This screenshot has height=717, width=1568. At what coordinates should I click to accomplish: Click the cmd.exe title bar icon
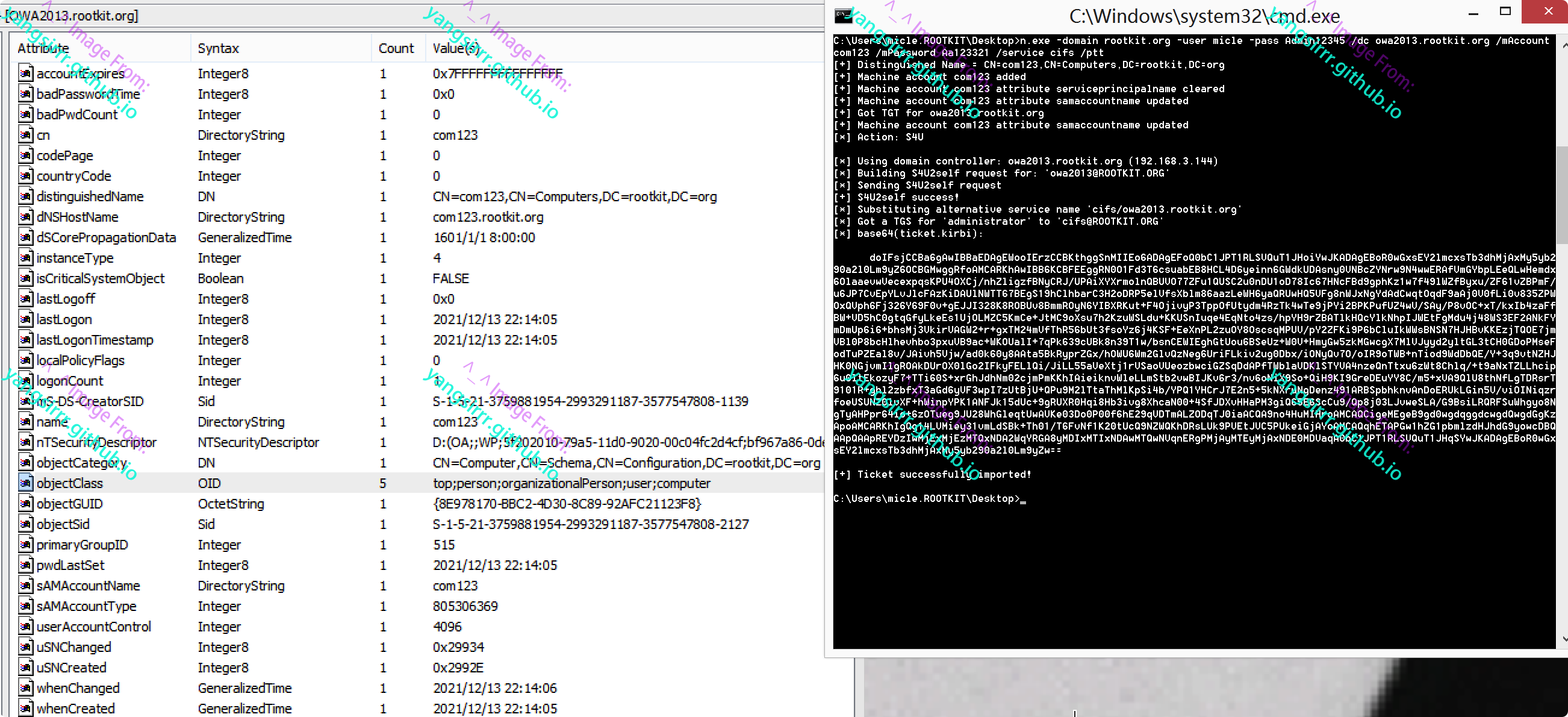(843, 16)
